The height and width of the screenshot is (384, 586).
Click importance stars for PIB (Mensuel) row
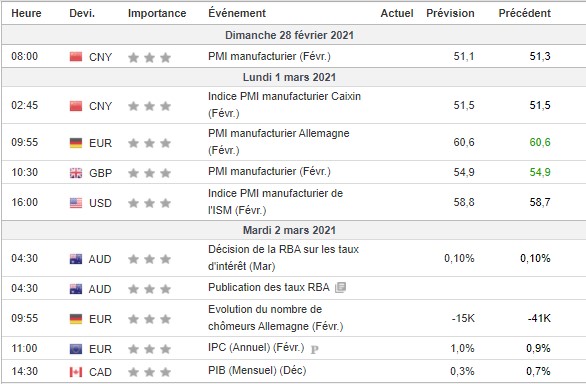coord(149,372)
